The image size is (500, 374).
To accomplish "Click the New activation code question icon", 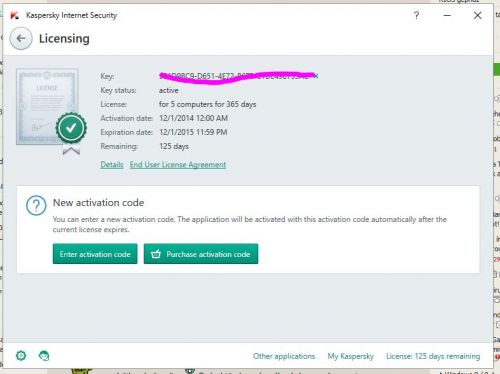I will [36, 205].
